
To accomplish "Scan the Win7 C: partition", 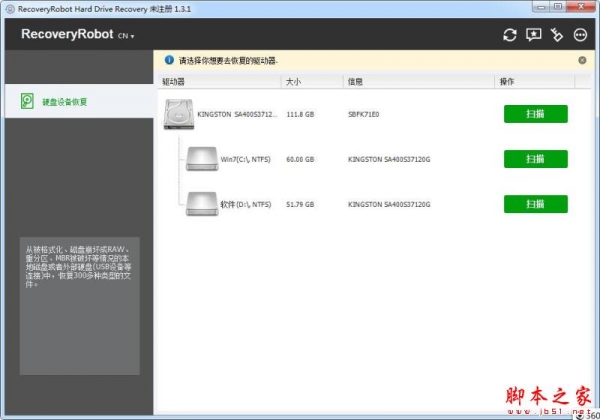I will (535, 159).
